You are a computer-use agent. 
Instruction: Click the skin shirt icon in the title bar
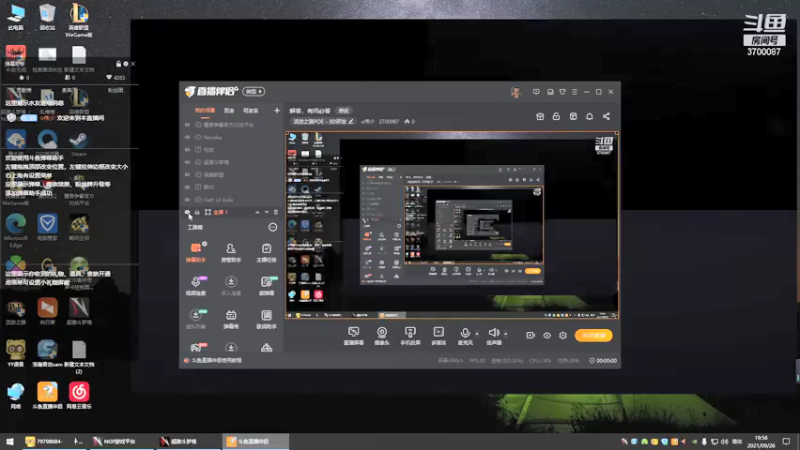click(562, 92)
